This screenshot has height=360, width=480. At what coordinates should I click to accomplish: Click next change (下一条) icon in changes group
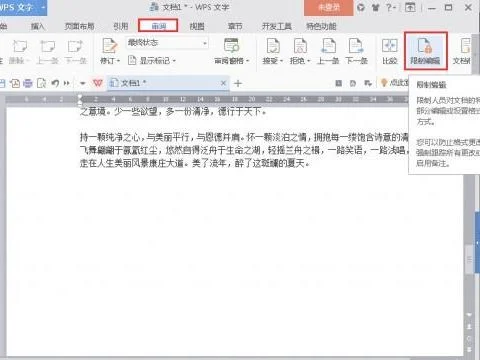[x=356, y=46]
